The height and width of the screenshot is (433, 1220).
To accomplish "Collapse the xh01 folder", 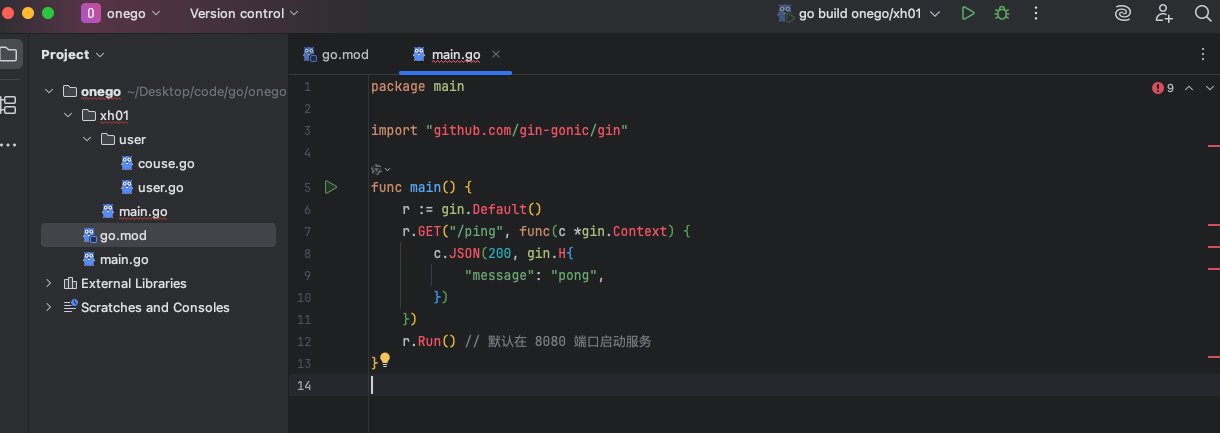I will (68, 115).
